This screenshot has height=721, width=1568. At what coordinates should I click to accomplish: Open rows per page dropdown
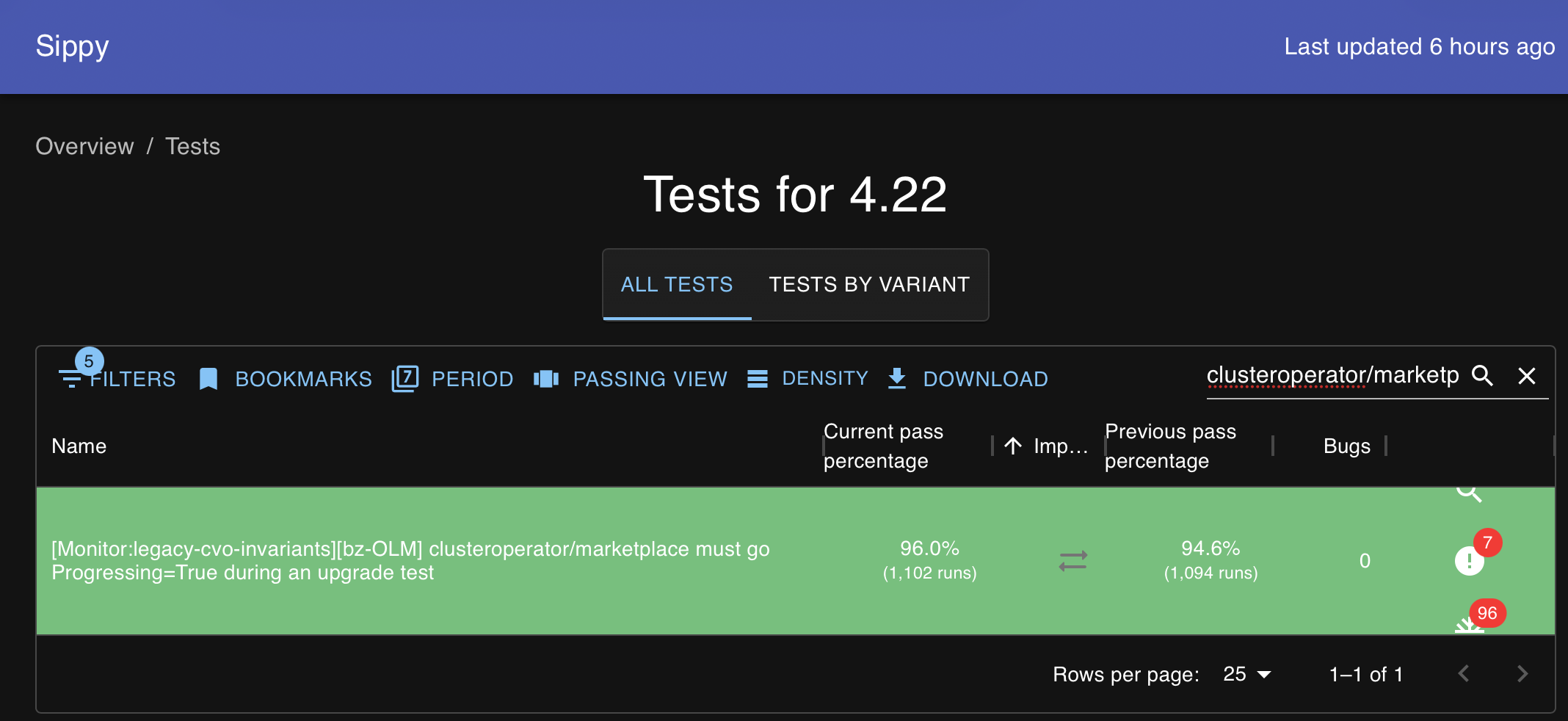(x=1246, y=674)
